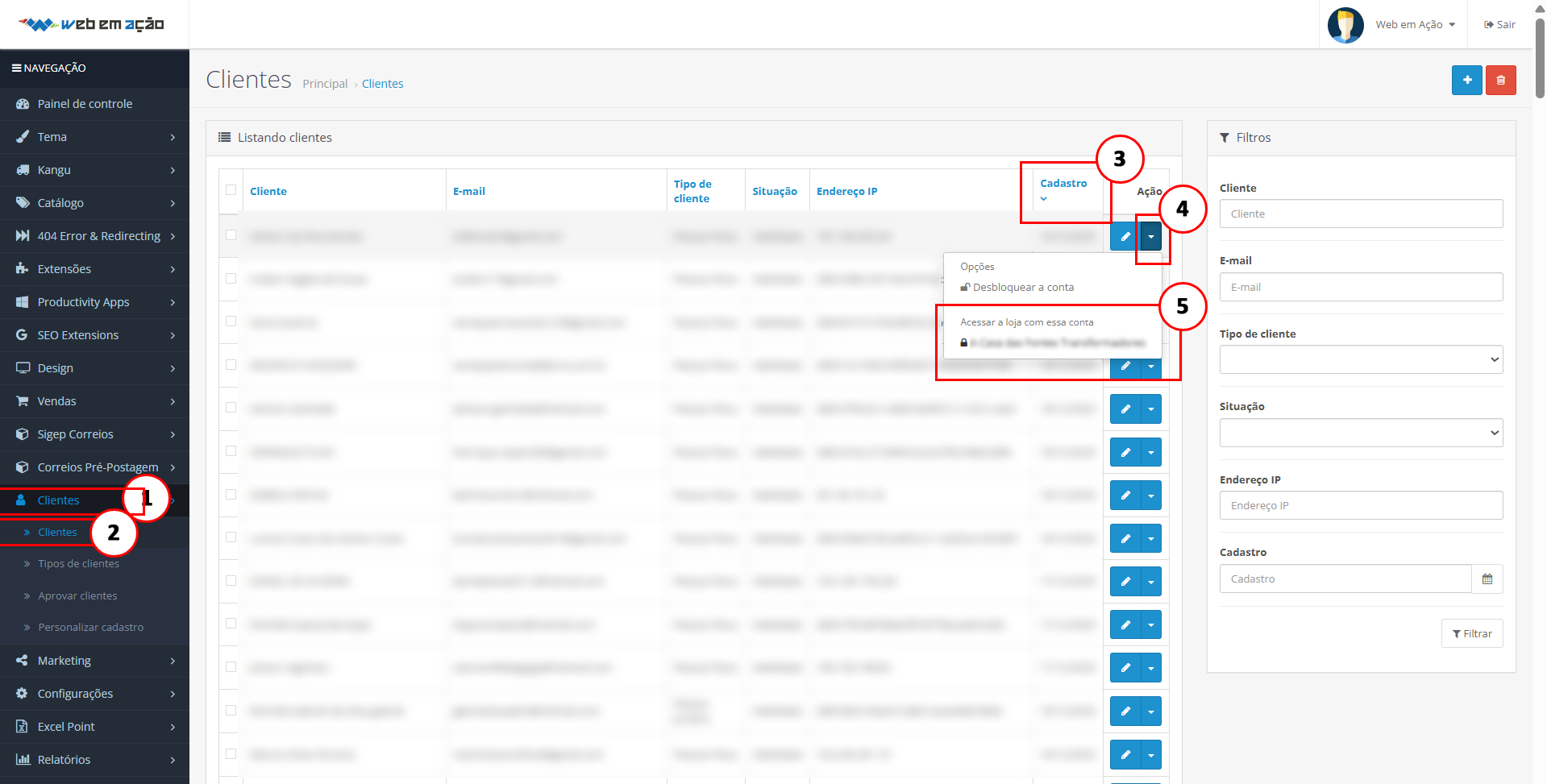
Task: Sort by the E-mail column header
Action: click(469, 192)
